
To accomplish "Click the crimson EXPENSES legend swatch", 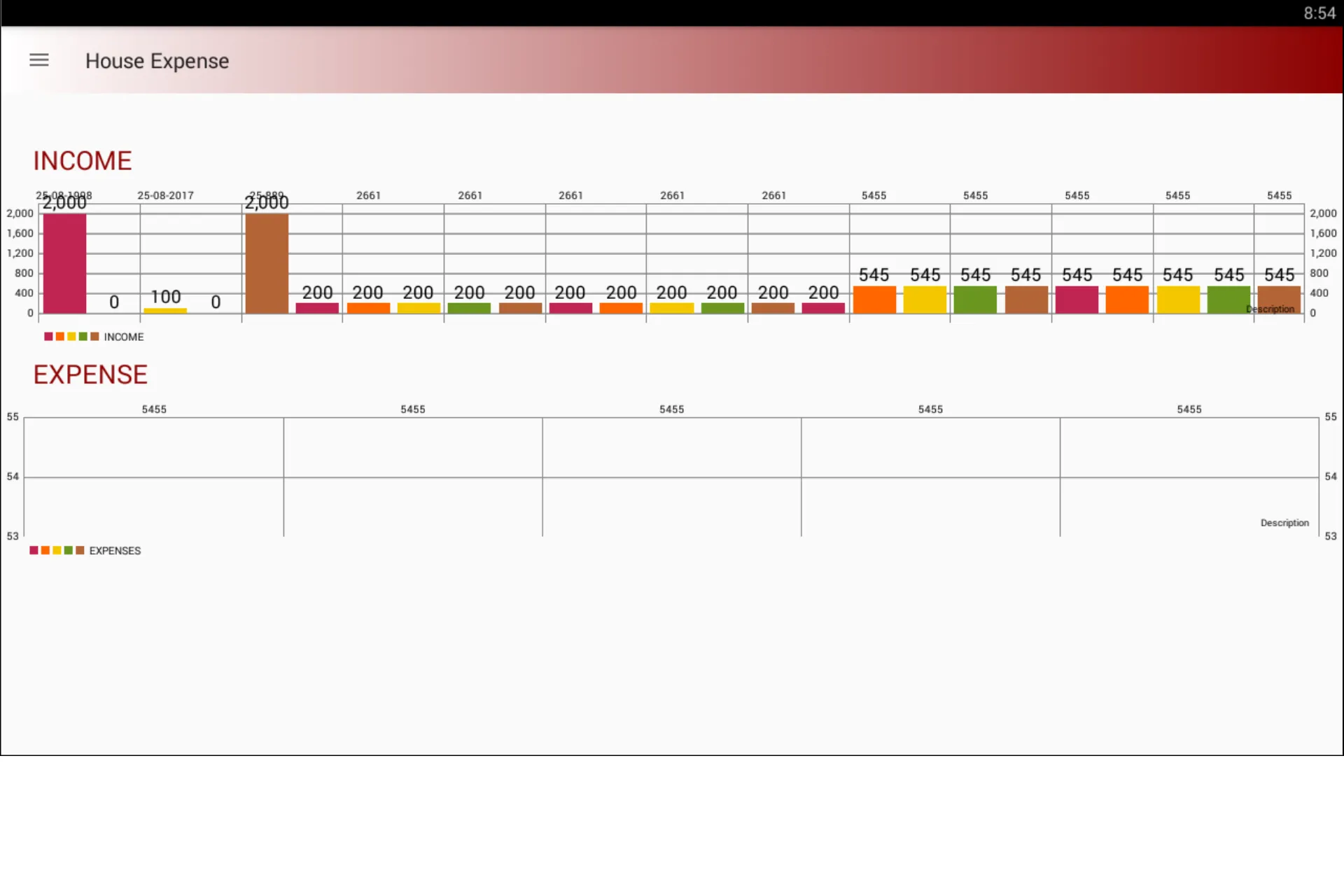I will pyautogui.click(x=34, y=550).
